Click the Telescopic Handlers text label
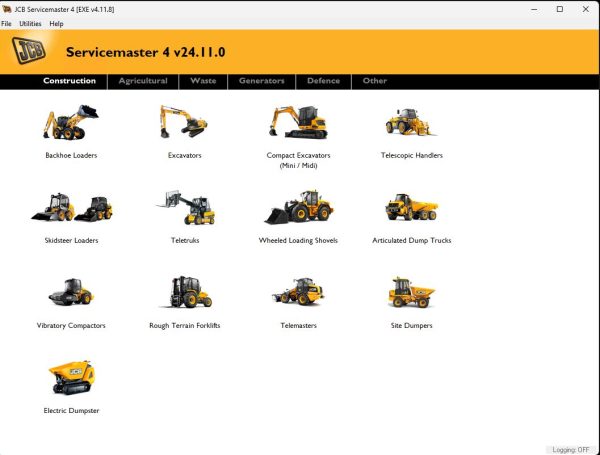The width and height of the screenshot is (600, 455). tap(412, 155)
